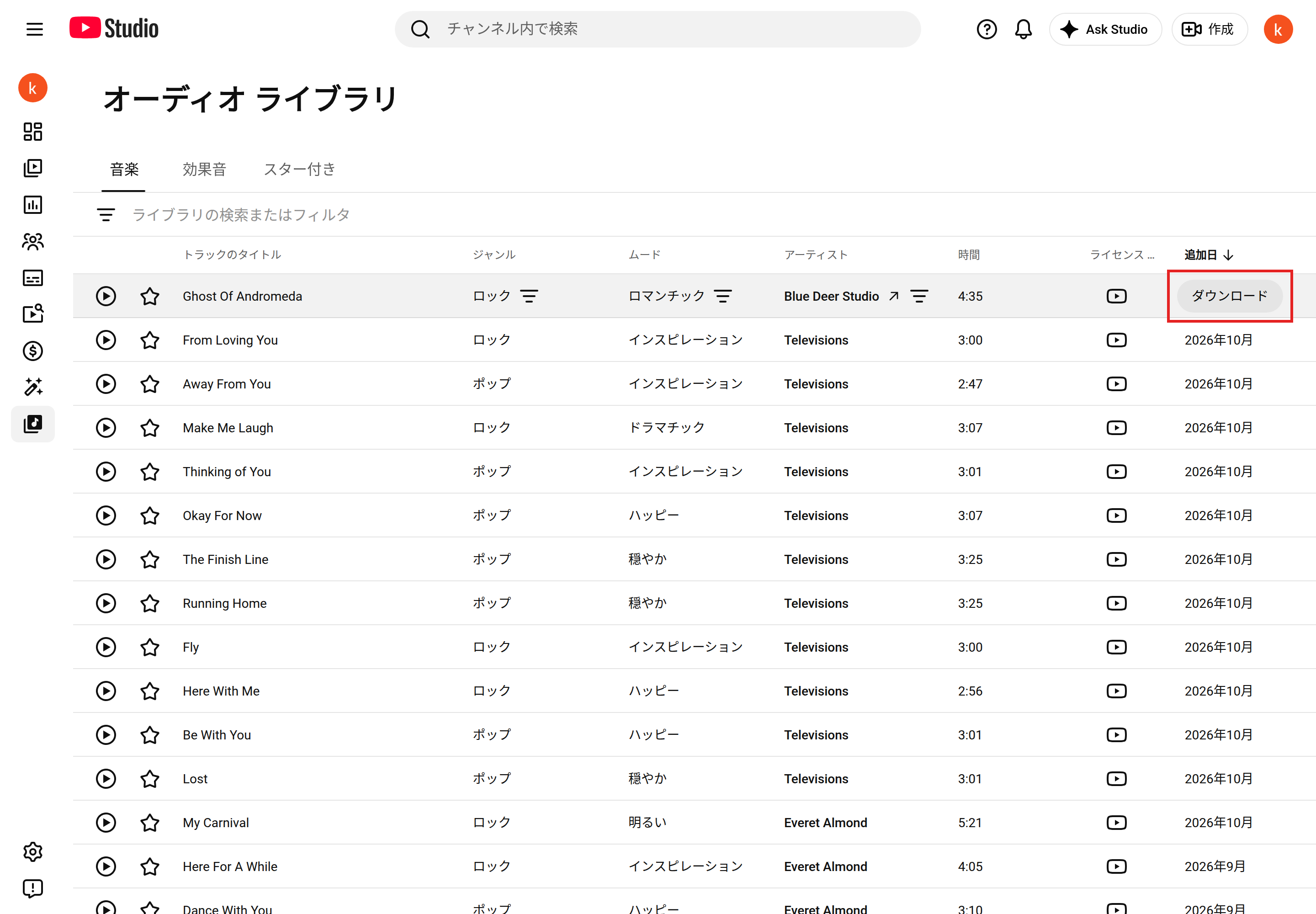Sort by 追加日 column header
This screenshot has width=1316, height=914.
(1208, 255)
